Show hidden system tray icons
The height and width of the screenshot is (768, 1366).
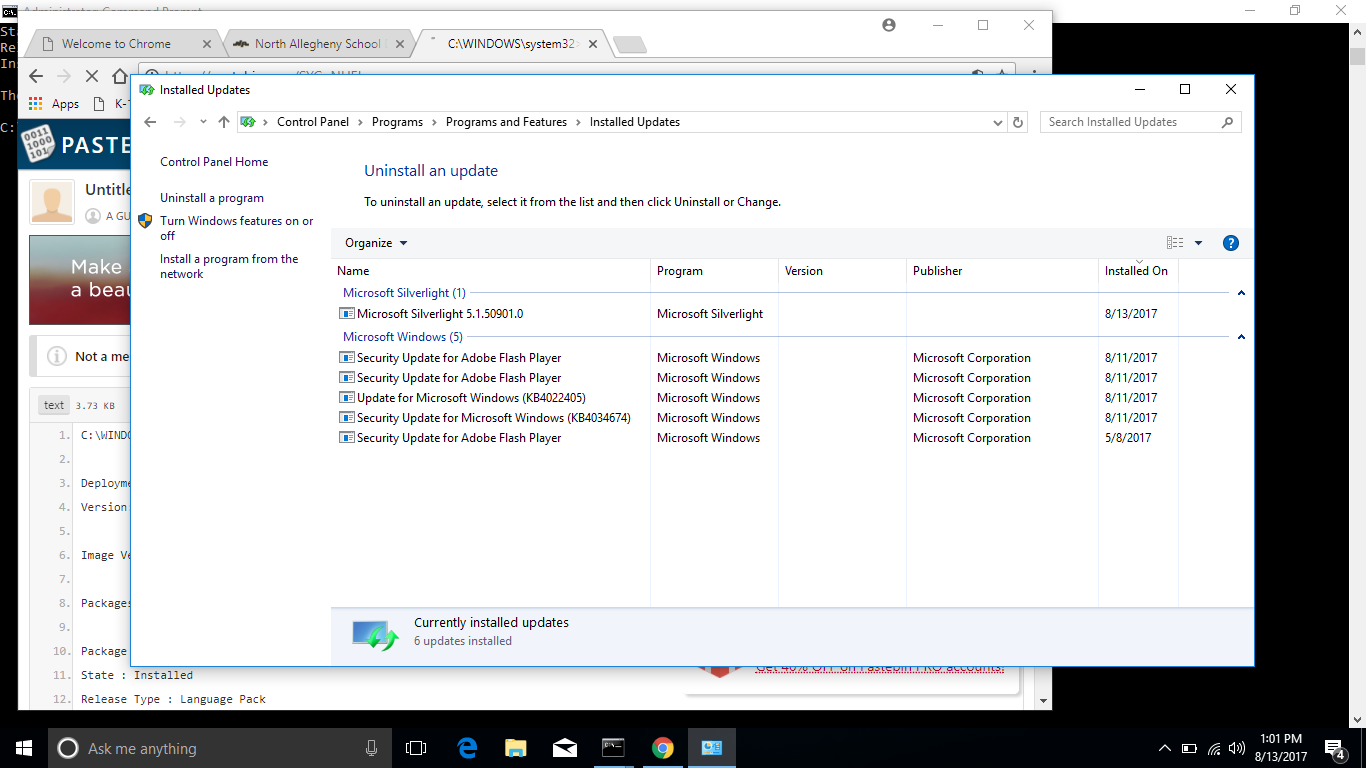coord(1165,748)
